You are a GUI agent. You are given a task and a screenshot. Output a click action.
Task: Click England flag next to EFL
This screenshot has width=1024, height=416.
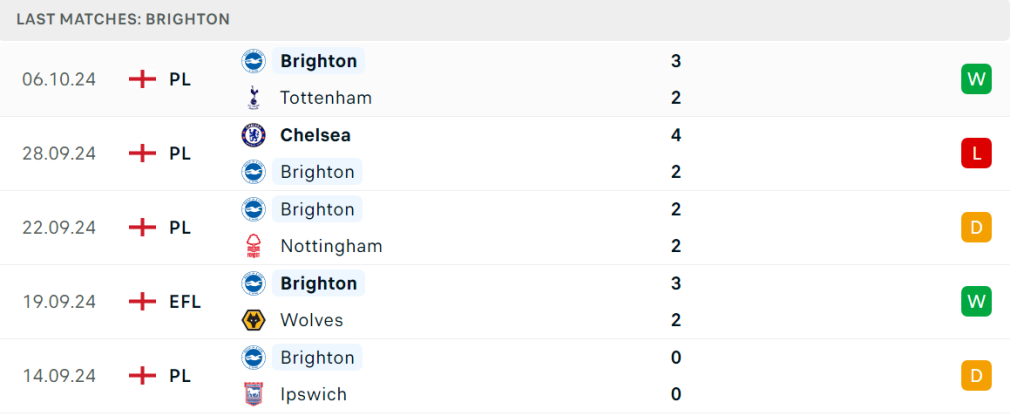point(142,302)
